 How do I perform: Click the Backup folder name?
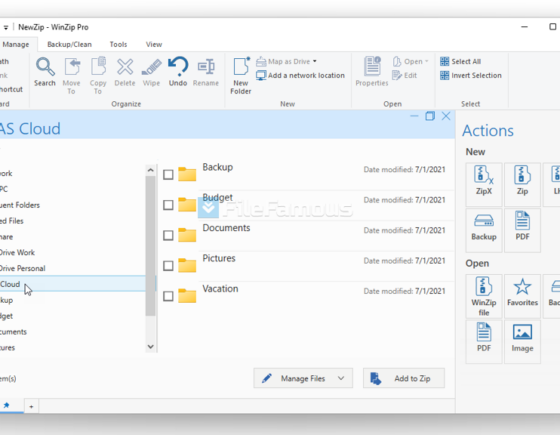218,167
